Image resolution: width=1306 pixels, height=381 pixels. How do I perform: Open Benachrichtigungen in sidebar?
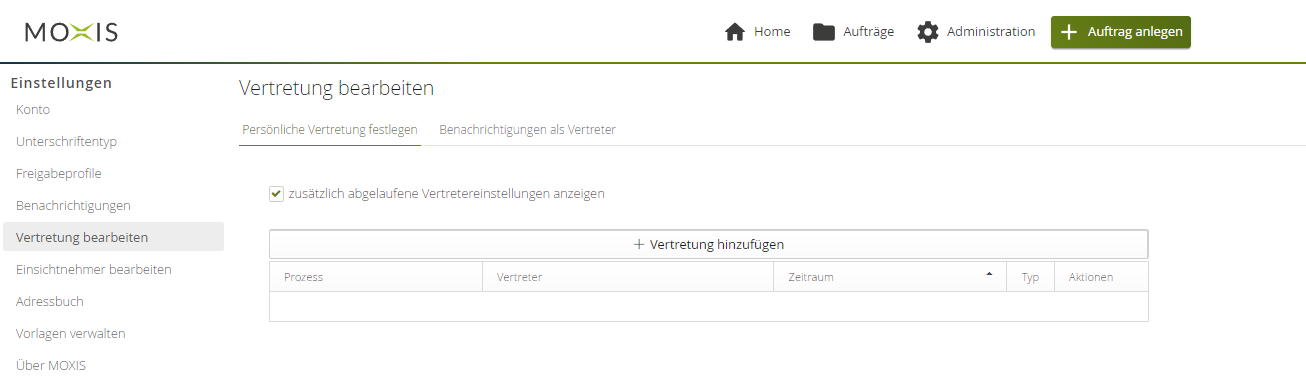coord(73,206)
